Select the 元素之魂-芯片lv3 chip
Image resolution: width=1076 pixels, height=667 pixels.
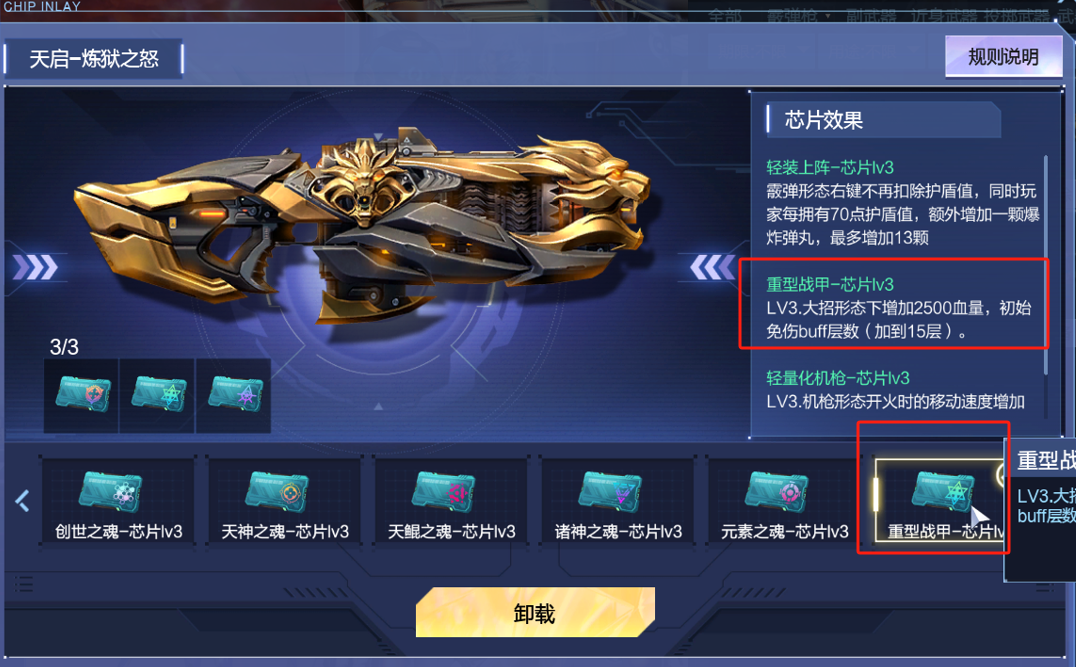(784, 501)
